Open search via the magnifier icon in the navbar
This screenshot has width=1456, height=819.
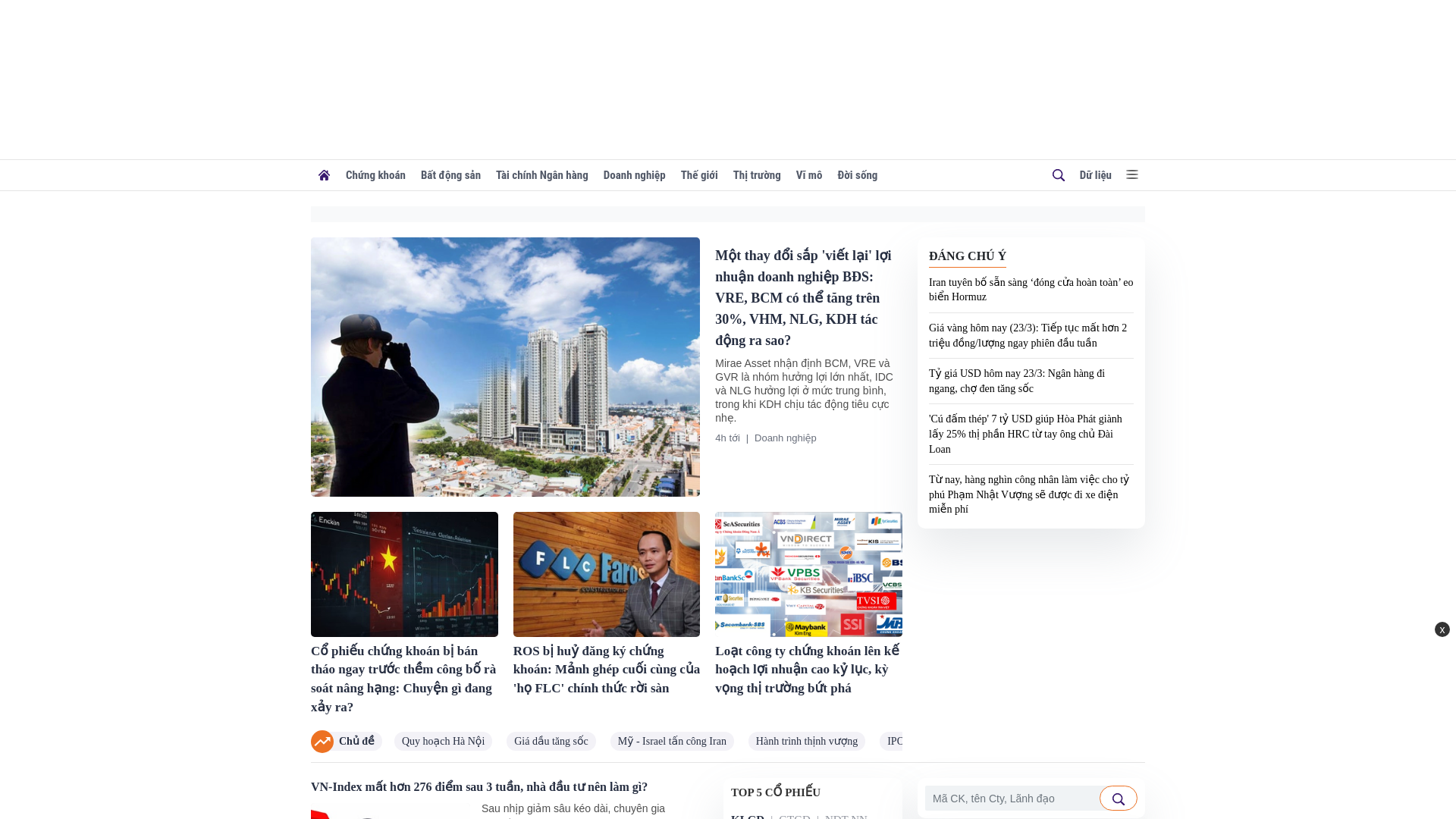tap(1059, 175)
